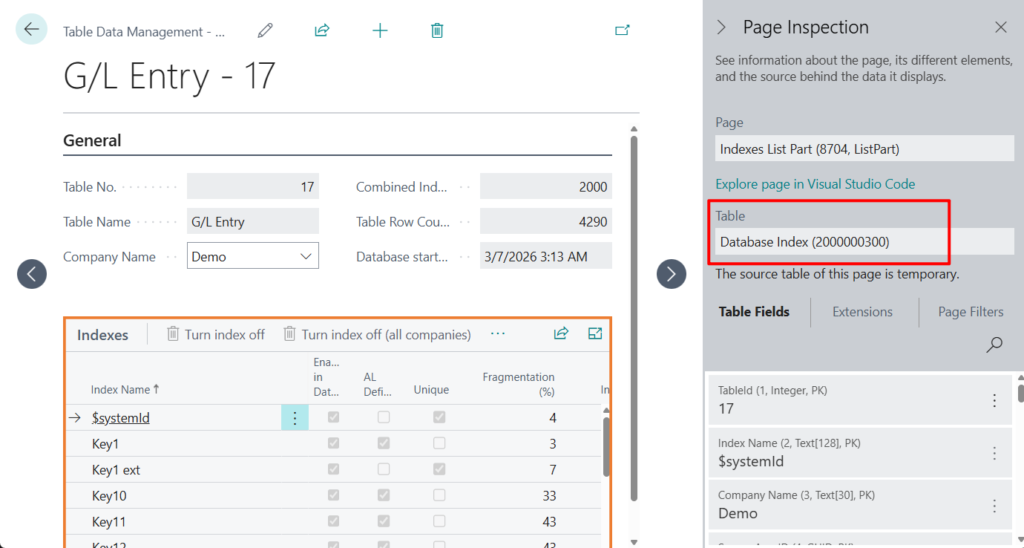The image size is (1024, 548).
Task: Click the pencil edit icon
Action: (265, 31)
